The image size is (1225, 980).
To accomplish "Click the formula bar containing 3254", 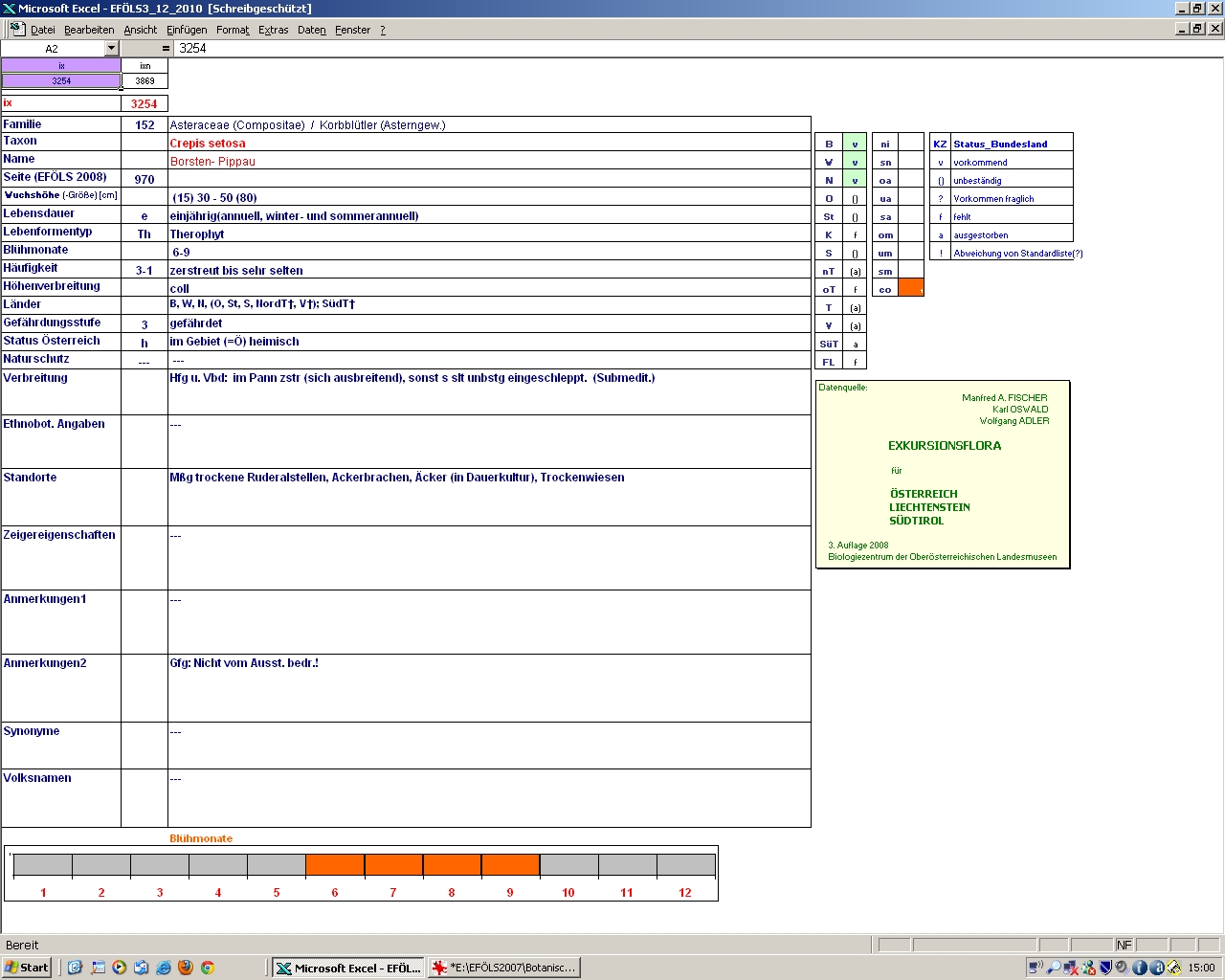I will pos(699,48).
